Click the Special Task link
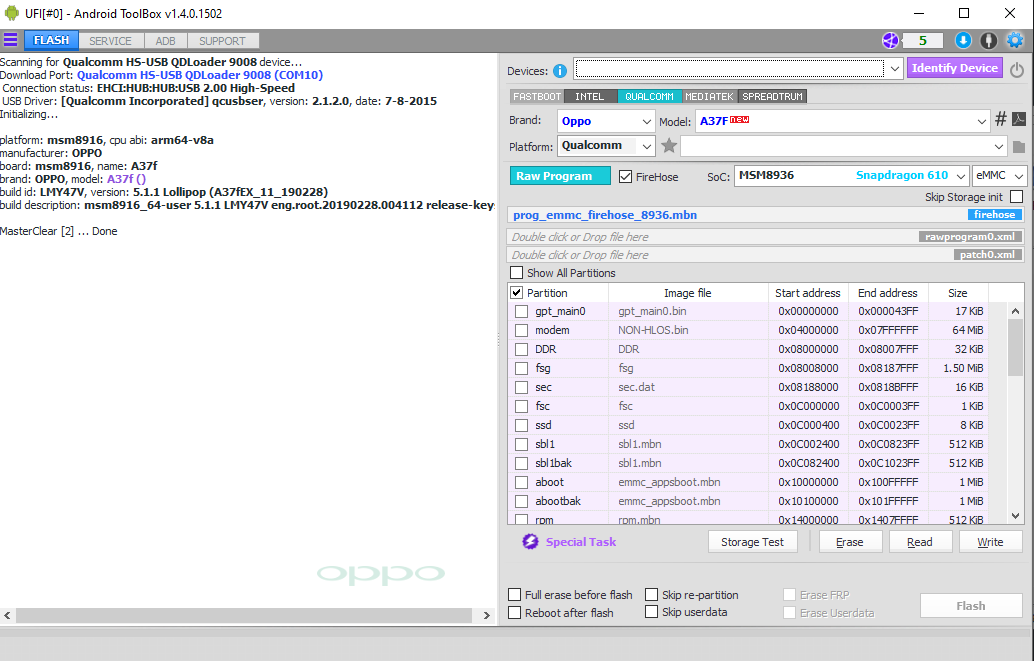Viewport: 1034px width, 661px height. tap(581, 542)
